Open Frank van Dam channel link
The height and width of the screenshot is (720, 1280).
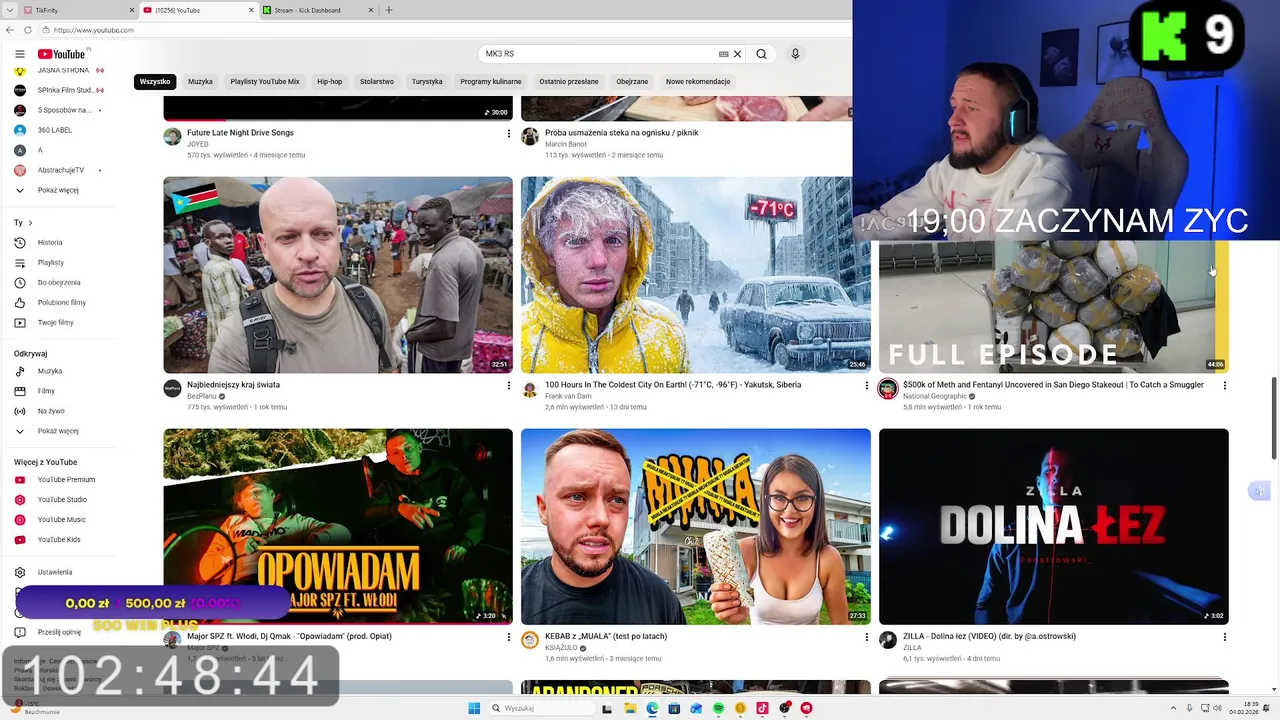tap(568, 396)
